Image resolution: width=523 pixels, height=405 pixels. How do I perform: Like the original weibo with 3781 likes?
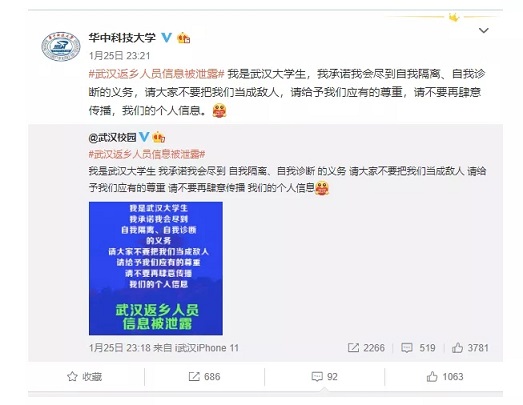click(x=470, y=348)
